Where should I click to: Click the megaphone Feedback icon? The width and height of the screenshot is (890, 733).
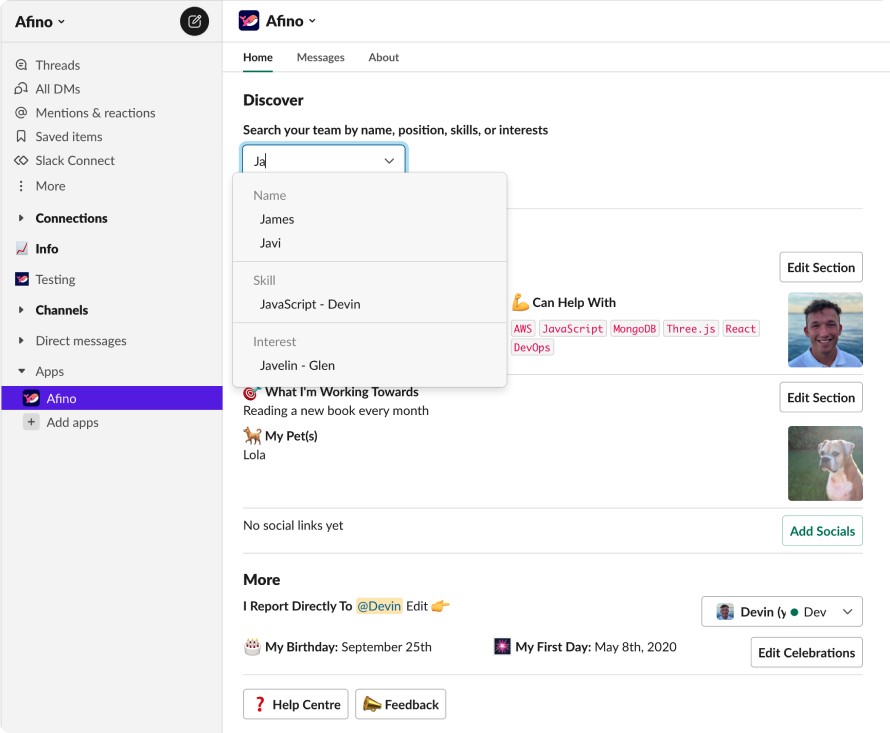pyautogui.click(x=372, y=704)
